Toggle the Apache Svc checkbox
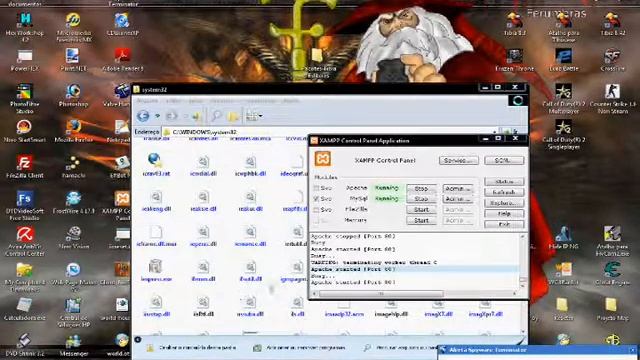The image size is (640, 360). pos(316,188)
